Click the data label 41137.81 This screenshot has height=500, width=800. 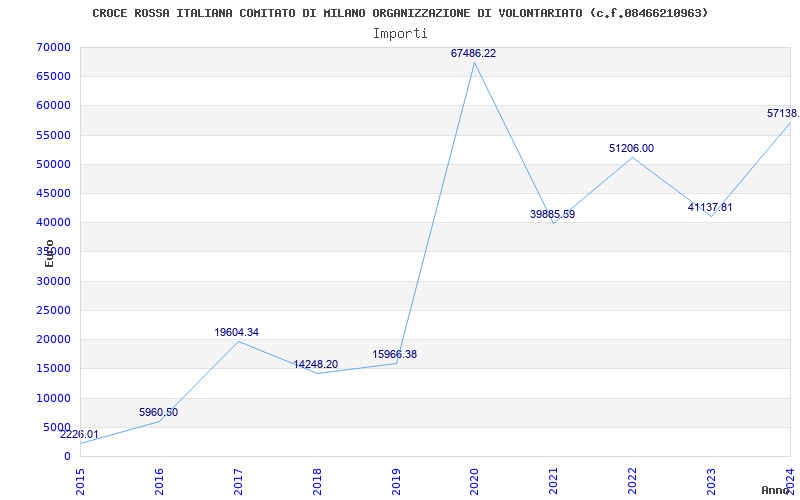pyautogui.click(x=710, y=207)
